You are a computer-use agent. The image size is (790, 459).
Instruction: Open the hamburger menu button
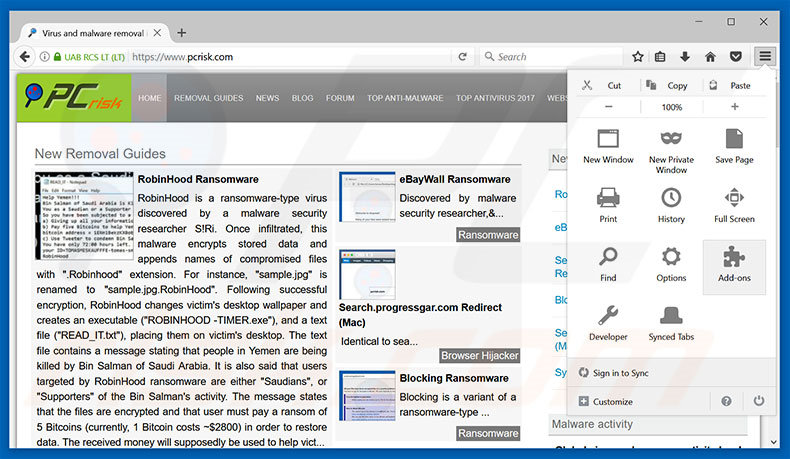click(765, 56)
